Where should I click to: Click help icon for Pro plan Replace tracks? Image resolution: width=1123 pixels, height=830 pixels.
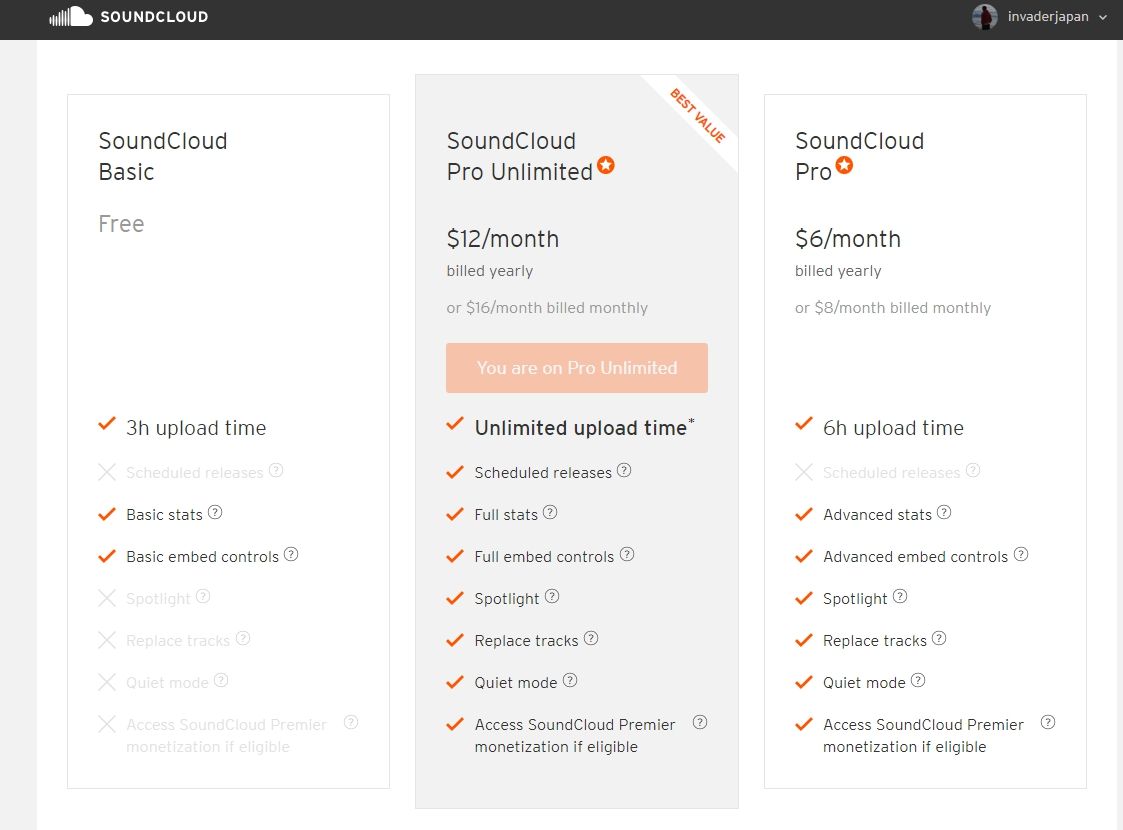coord(939,638)
